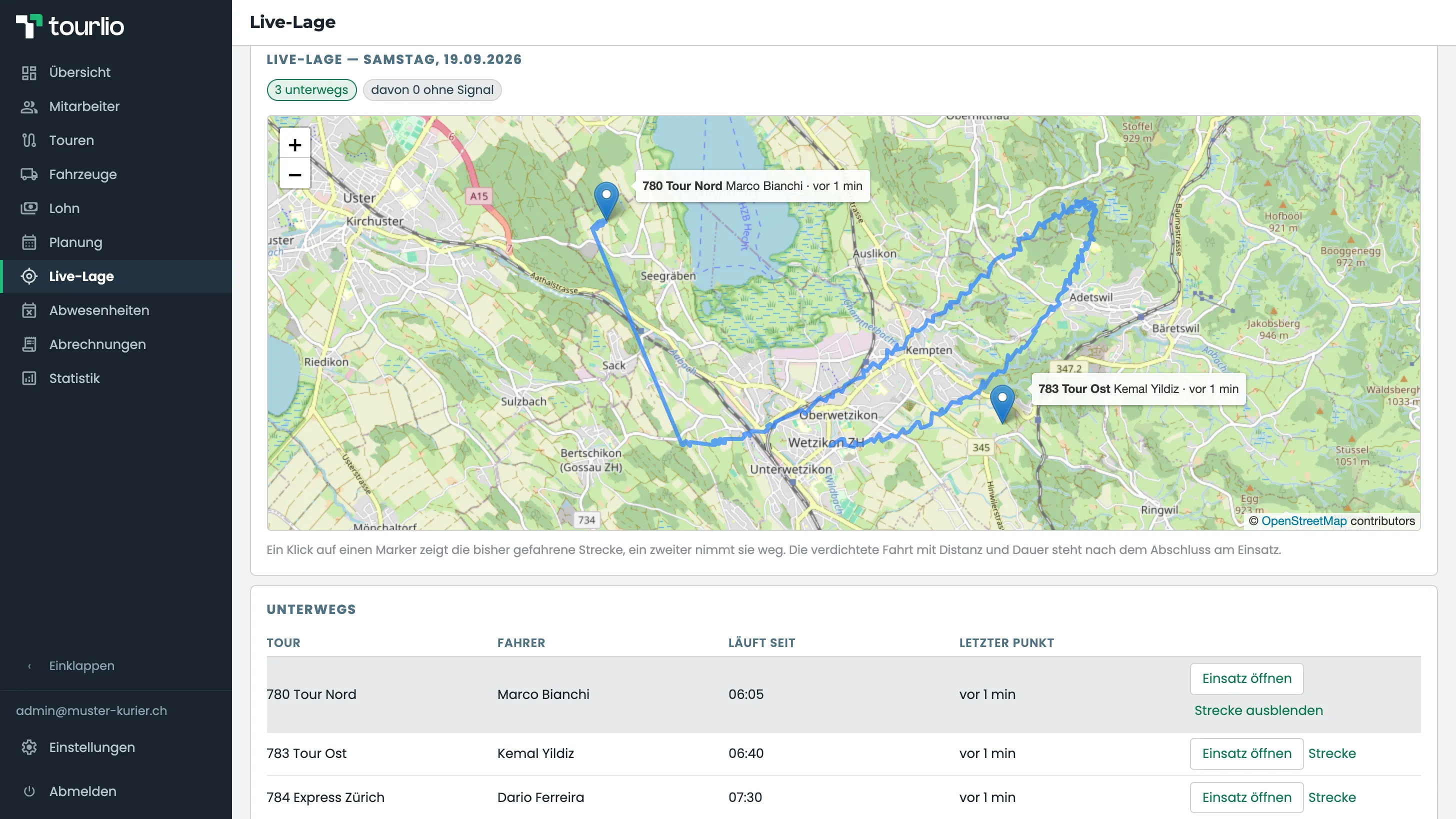Show Strecke for 784 Express Zürich

coord(1331,797)
